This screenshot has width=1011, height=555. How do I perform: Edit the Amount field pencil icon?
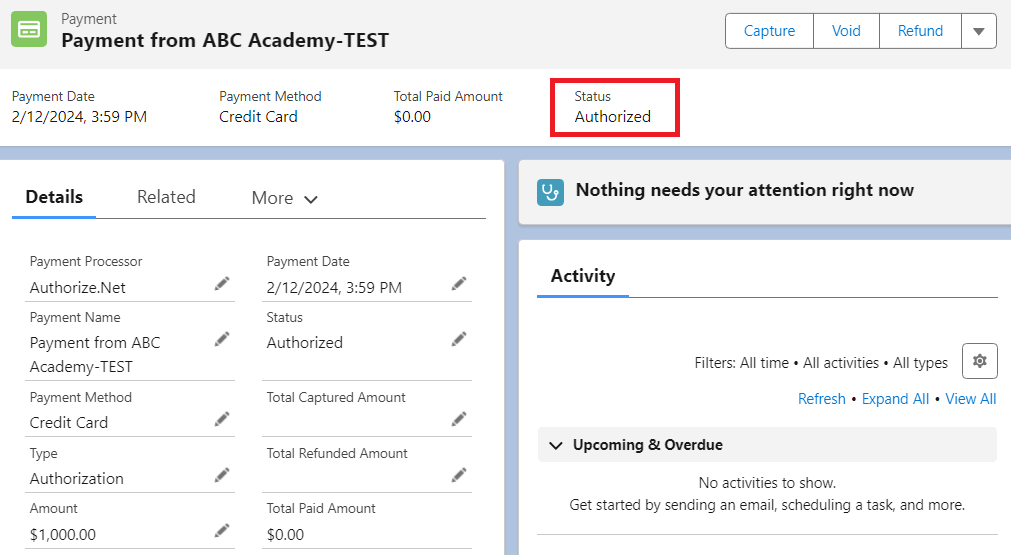point(222,530)
